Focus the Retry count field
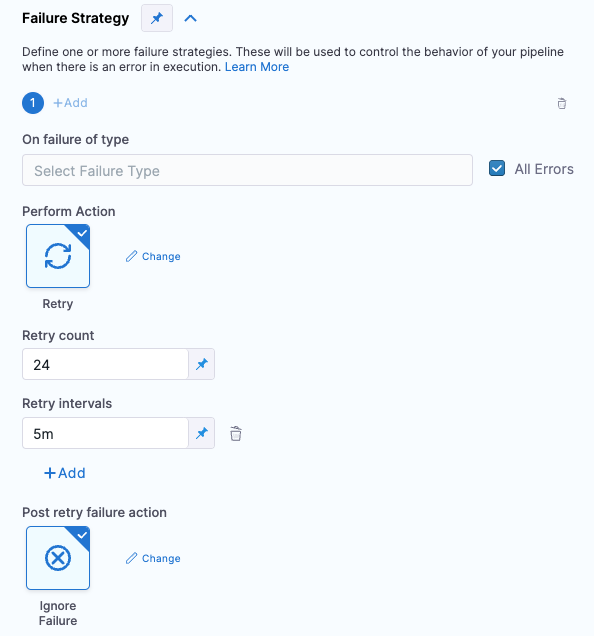 [105, 364]
